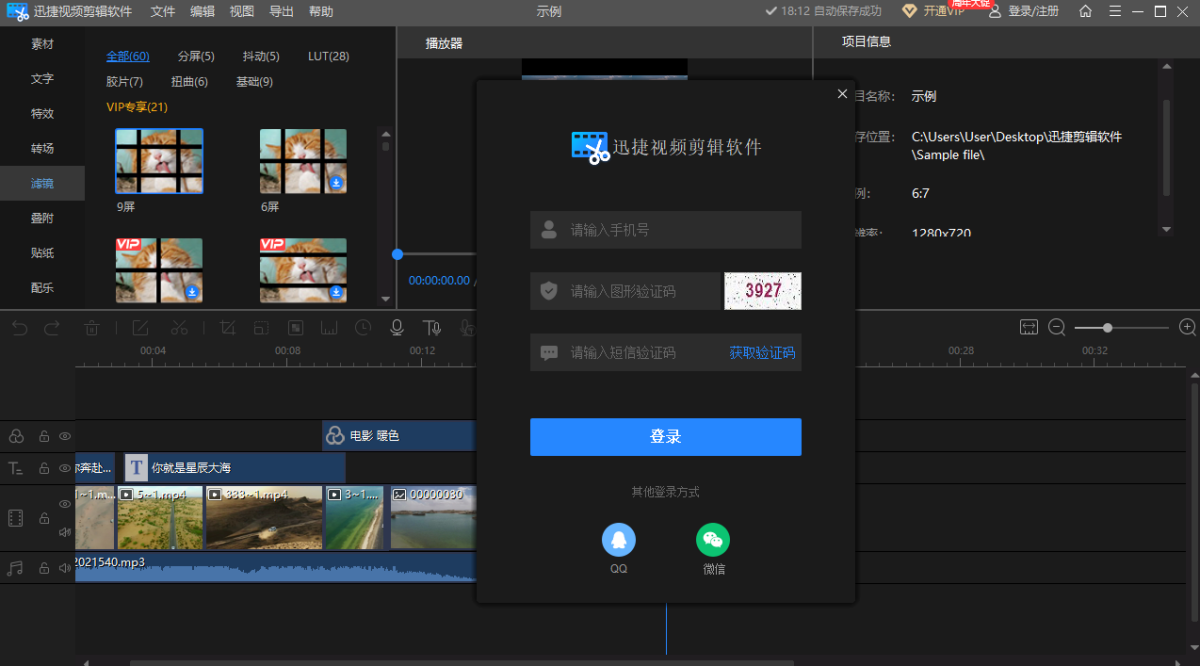The width and height of the screenshot is (1200, 666).
Task: Click the voice recording microphone icon
Action: coord(397,327)
